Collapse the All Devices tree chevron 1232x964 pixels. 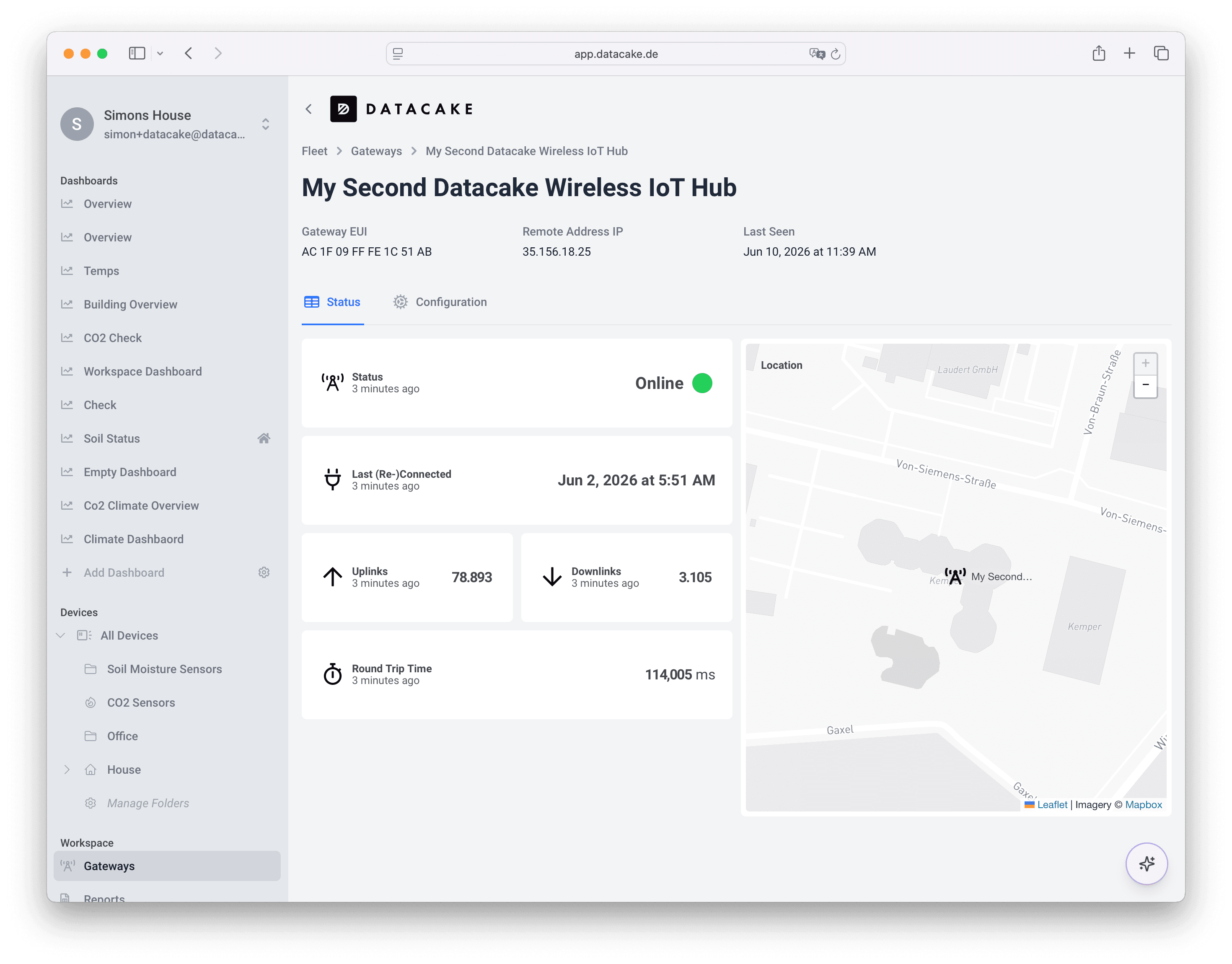pyautogui.click(x=60, y=635)
